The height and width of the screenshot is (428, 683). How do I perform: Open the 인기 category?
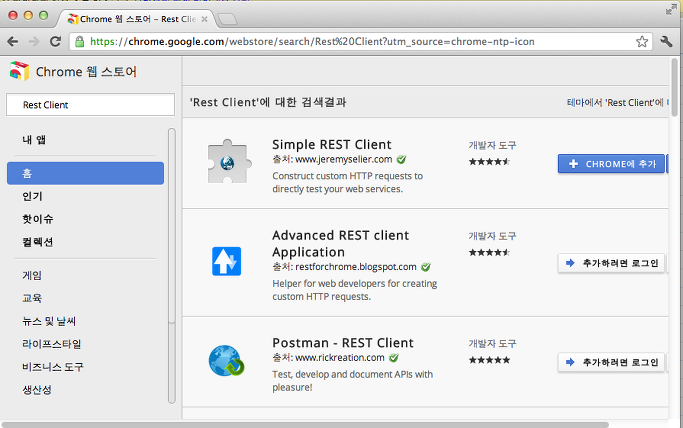pos(32,196)
